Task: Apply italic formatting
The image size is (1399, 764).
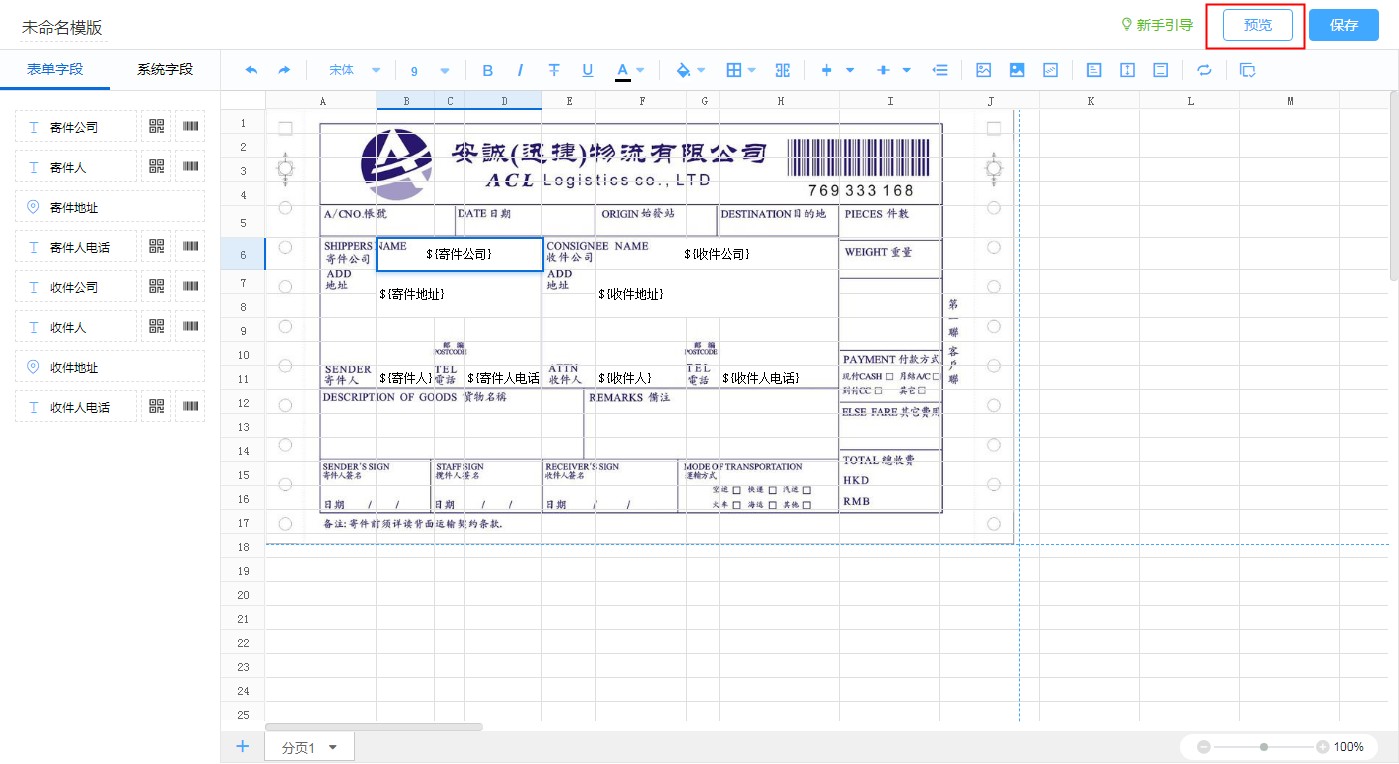Action: click(520, 70)
